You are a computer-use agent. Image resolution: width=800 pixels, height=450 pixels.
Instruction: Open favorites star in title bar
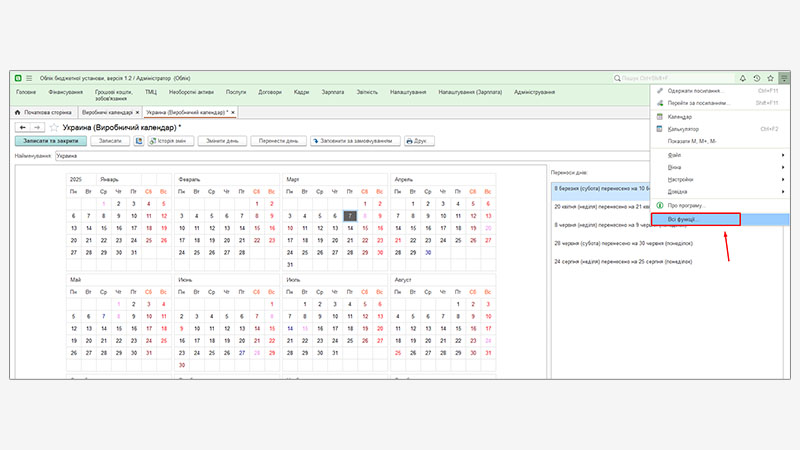pos(769,78)
